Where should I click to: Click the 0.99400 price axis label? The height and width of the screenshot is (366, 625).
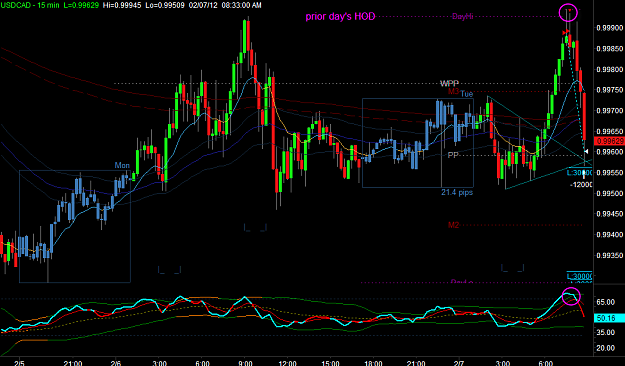(x=610, y=235)
